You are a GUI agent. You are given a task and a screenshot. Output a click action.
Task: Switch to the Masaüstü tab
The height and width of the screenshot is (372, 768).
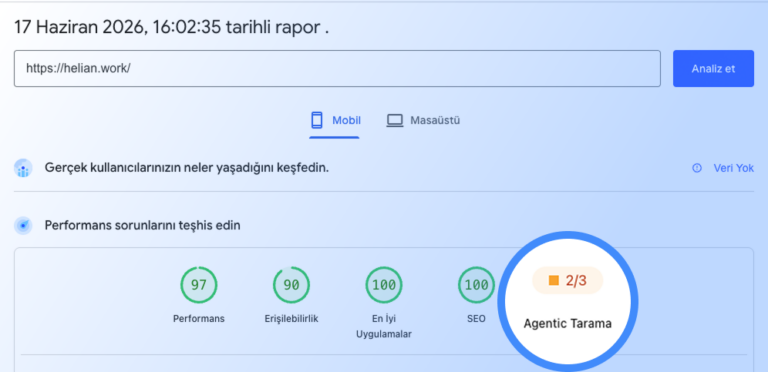[423, 120]
